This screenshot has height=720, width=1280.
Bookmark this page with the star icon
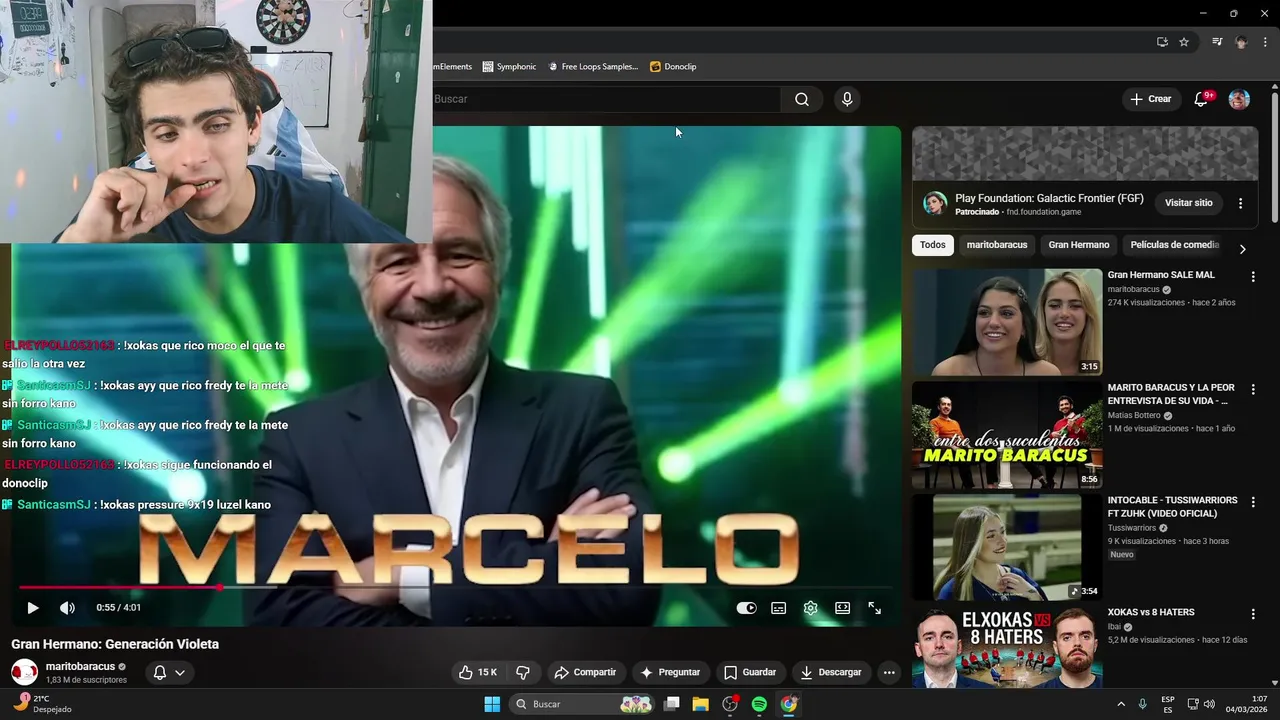click(x=1184, y=42)
